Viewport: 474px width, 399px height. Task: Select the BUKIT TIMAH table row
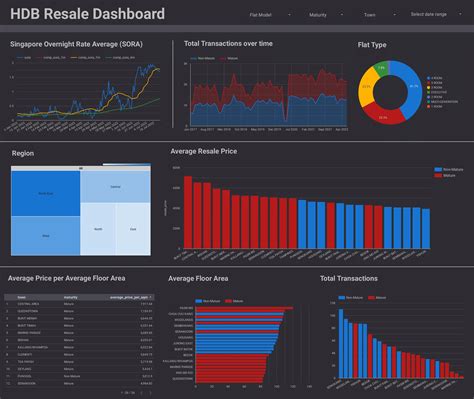[x=79, y=326]
